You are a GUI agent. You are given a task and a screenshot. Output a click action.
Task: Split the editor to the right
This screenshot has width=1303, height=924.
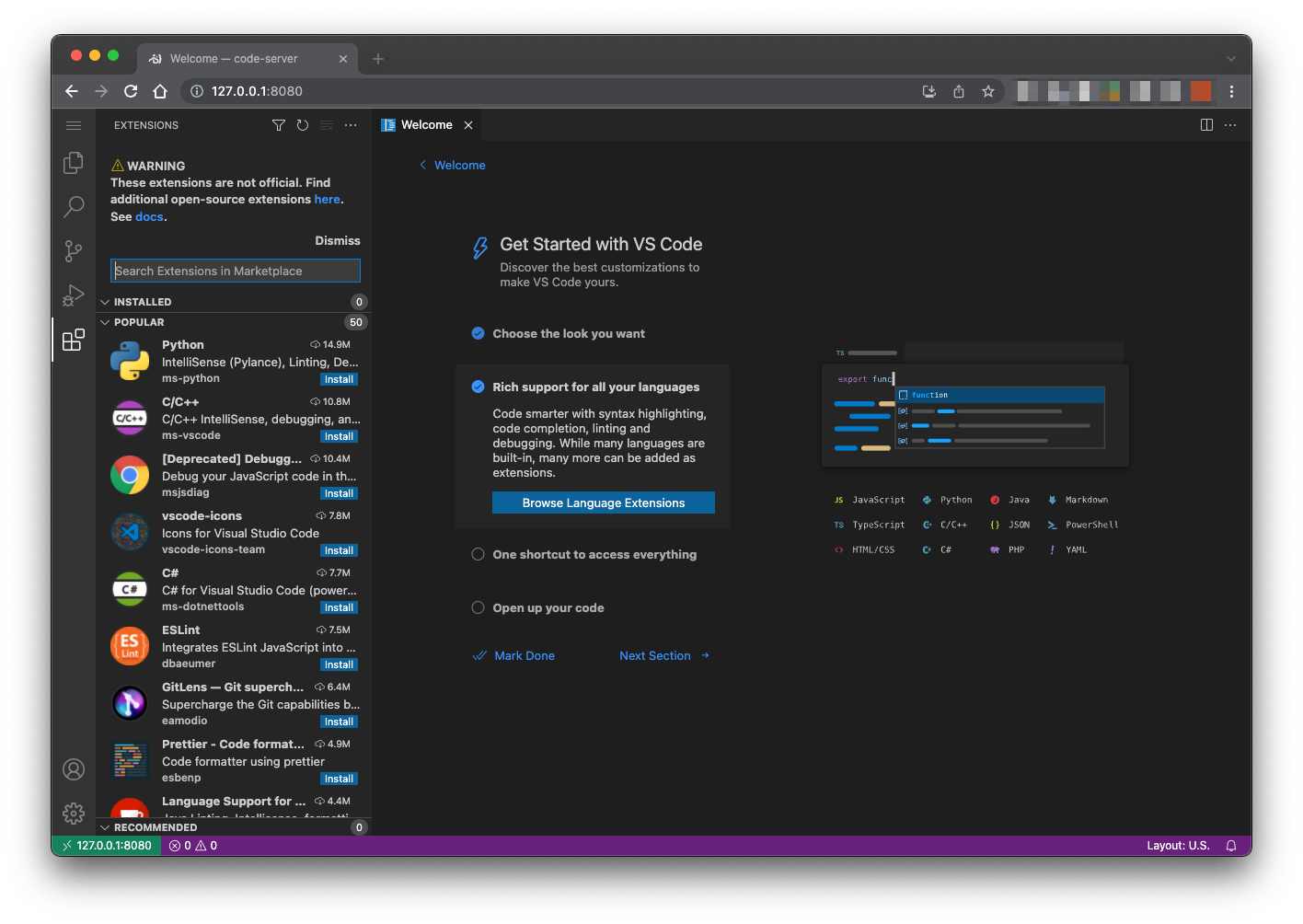[x=1206, y=125]
